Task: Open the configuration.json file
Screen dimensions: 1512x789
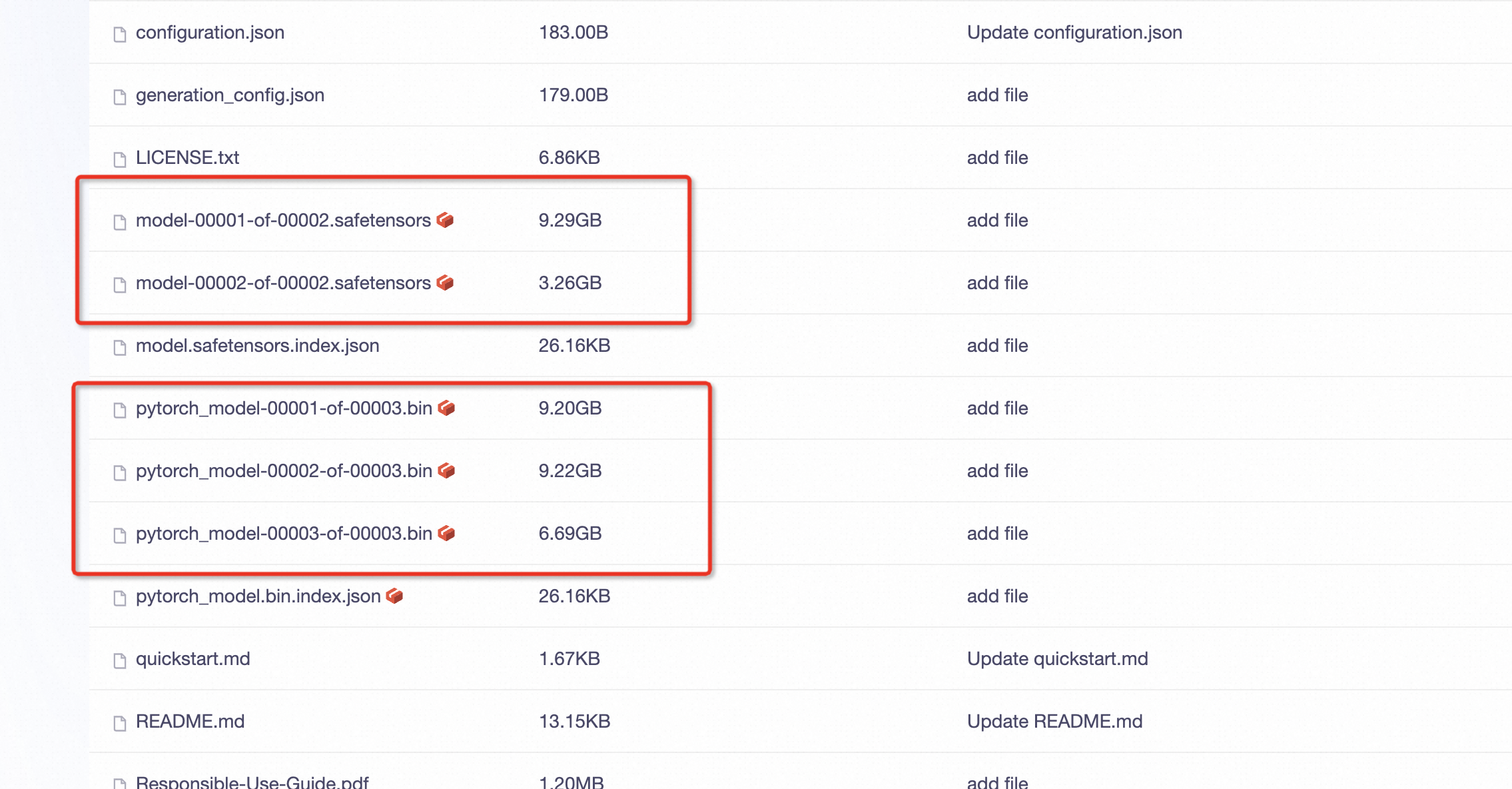Action: 210,33
